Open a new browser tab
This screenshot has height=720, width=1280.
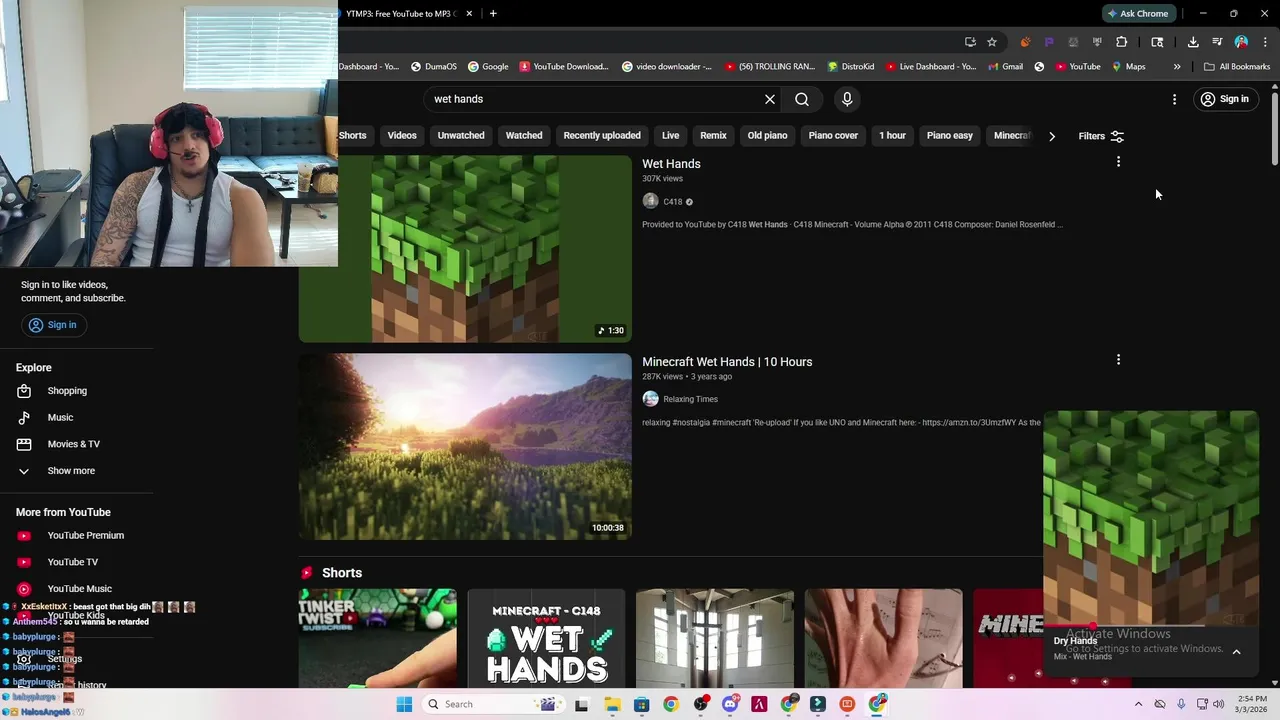(493, 13)
